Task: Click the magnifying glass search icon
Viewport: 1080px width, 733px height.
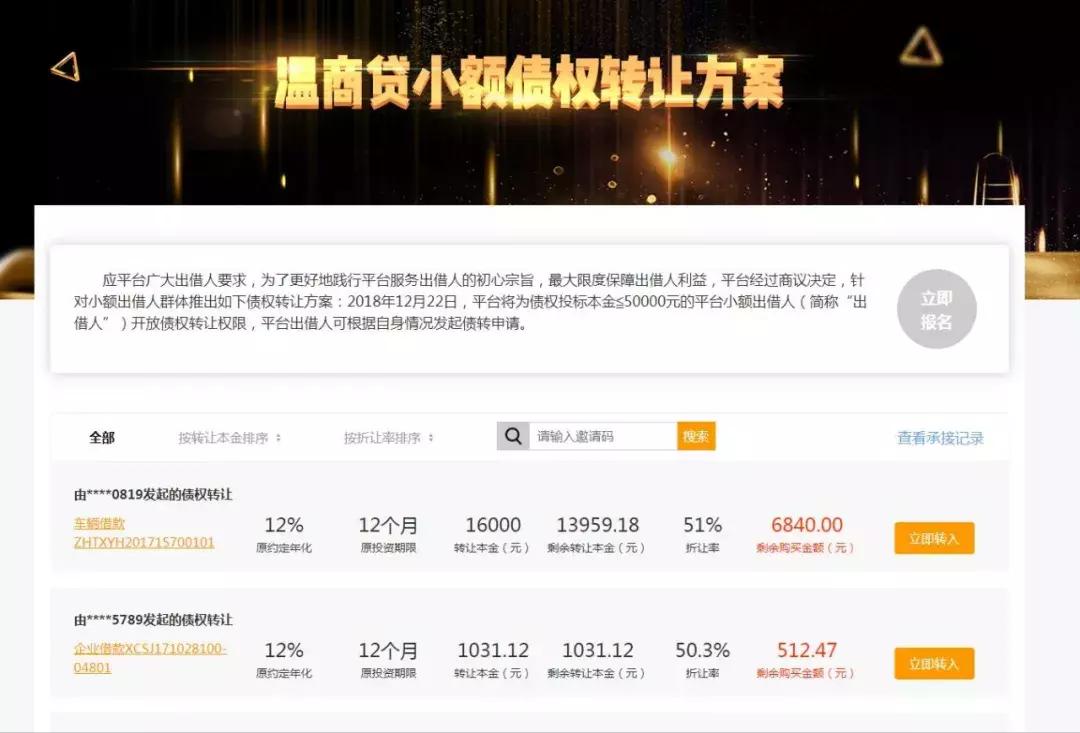Action: click(513, 435)
